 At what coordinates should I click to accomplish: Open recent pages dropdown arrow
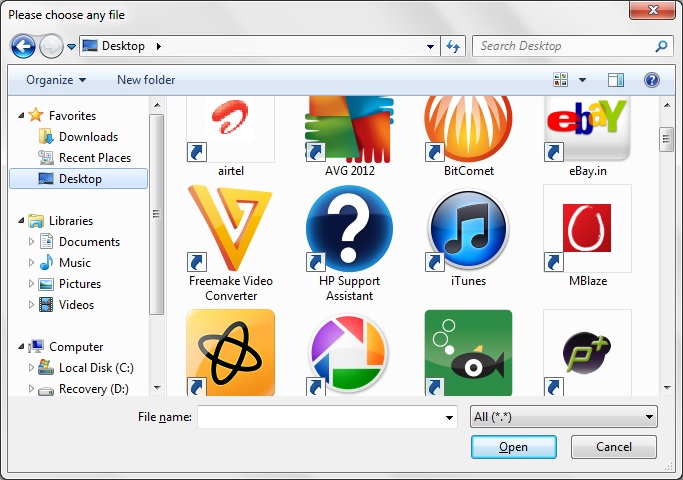(71, 46)
